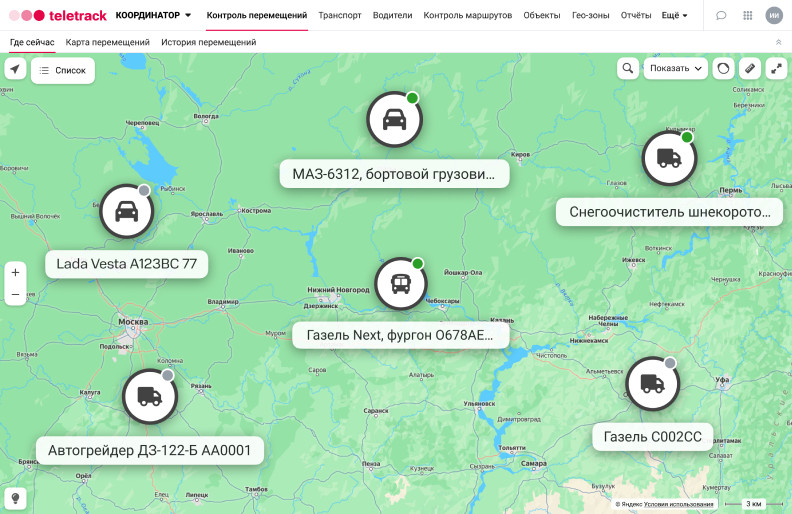The image size is (792, 514).
Task: Open the Автогрейдер ДЗ-122-Б АА0001 label
Action: coord(150,450)
